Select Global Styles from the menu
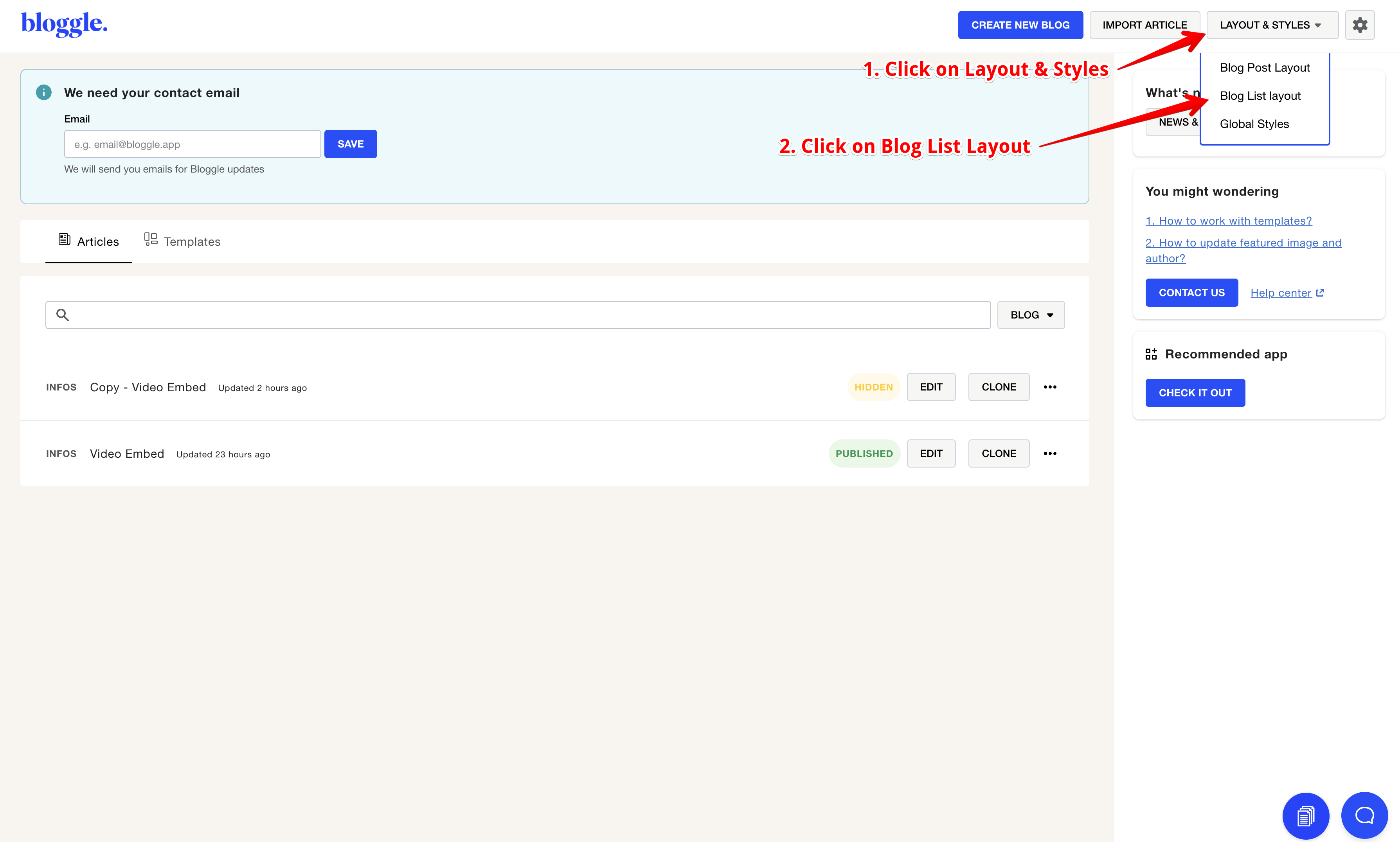The width and height of the screenshot is (1400, 842). pos(1254,124)
